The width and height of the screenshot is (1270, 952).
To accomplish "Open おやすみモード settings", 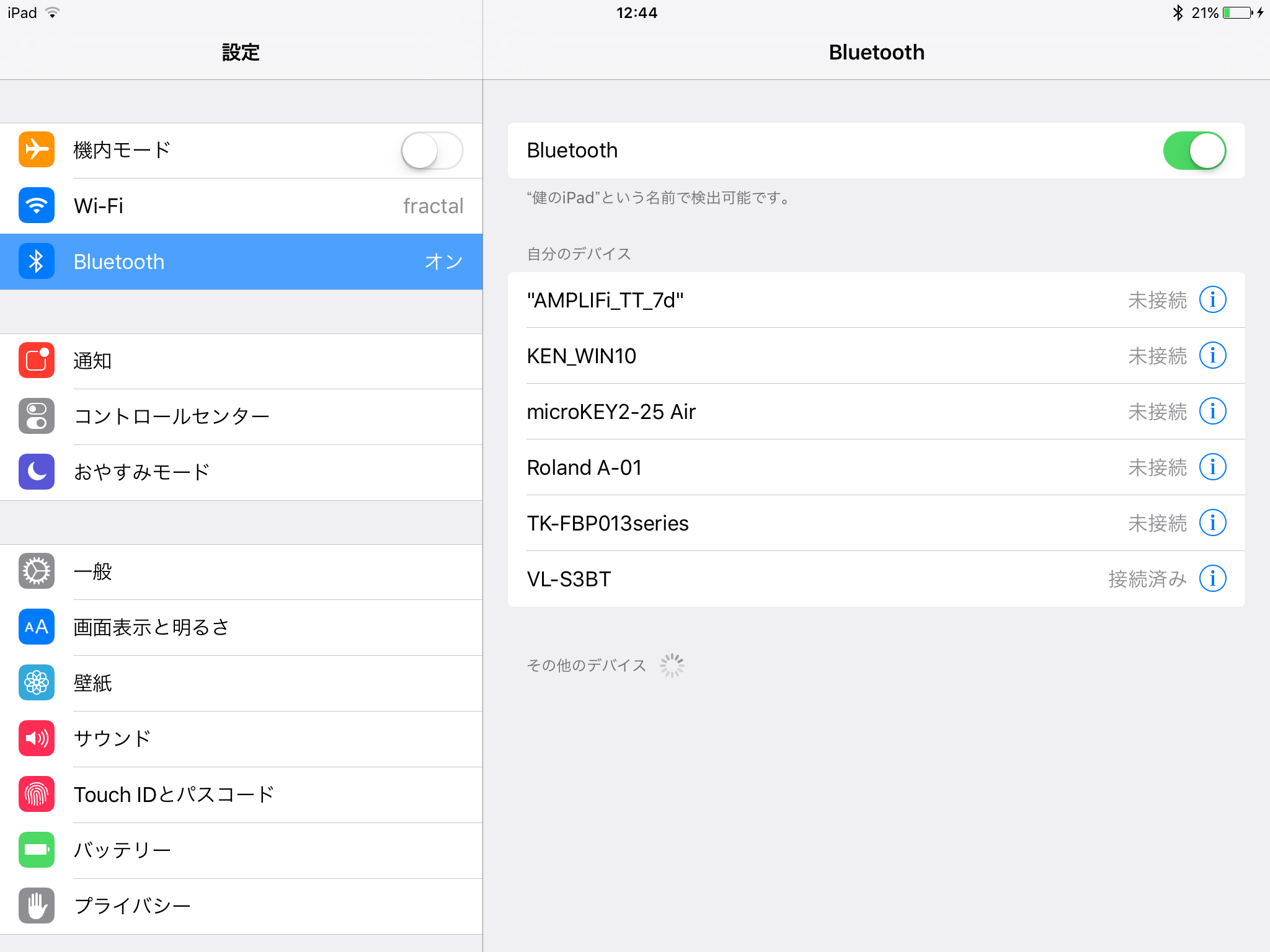I will pyautogui.click(x=241, y=472).
